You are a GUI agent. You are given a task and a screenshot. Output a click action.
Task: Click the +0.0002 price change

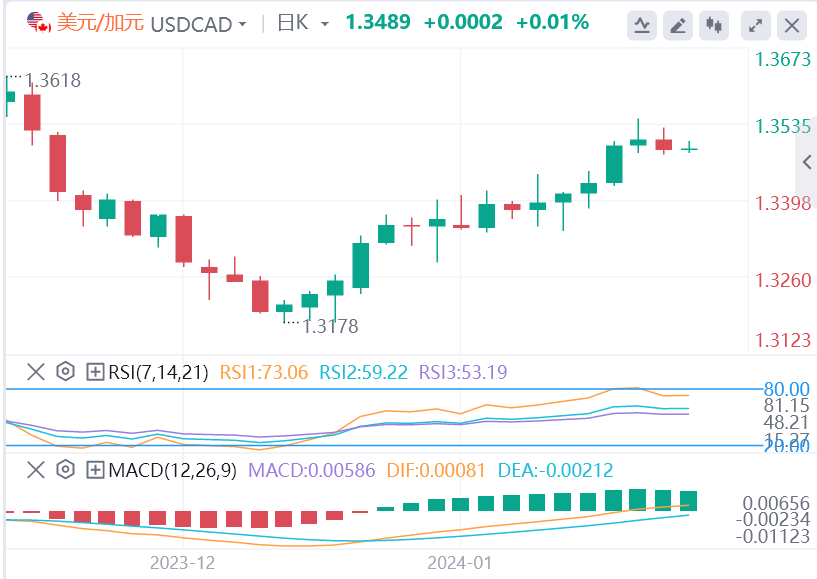(463, 22)
